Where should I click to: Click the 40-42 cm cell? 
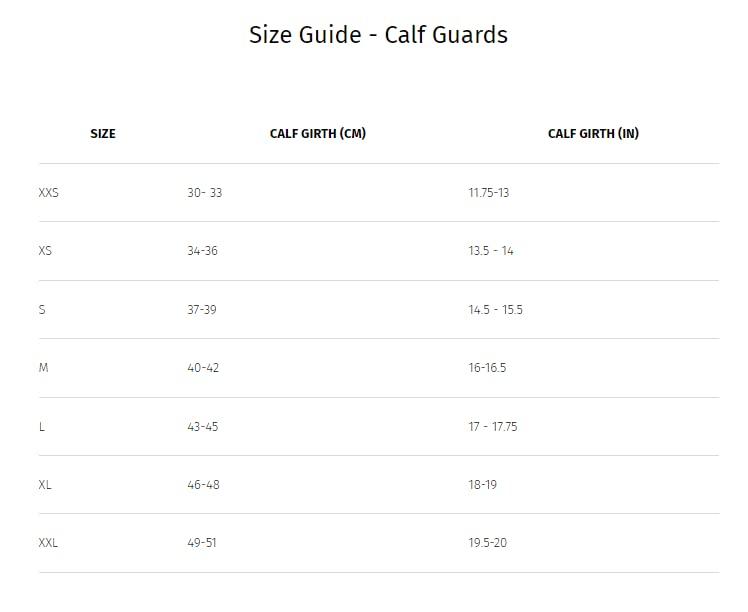(x=203, y=368)
